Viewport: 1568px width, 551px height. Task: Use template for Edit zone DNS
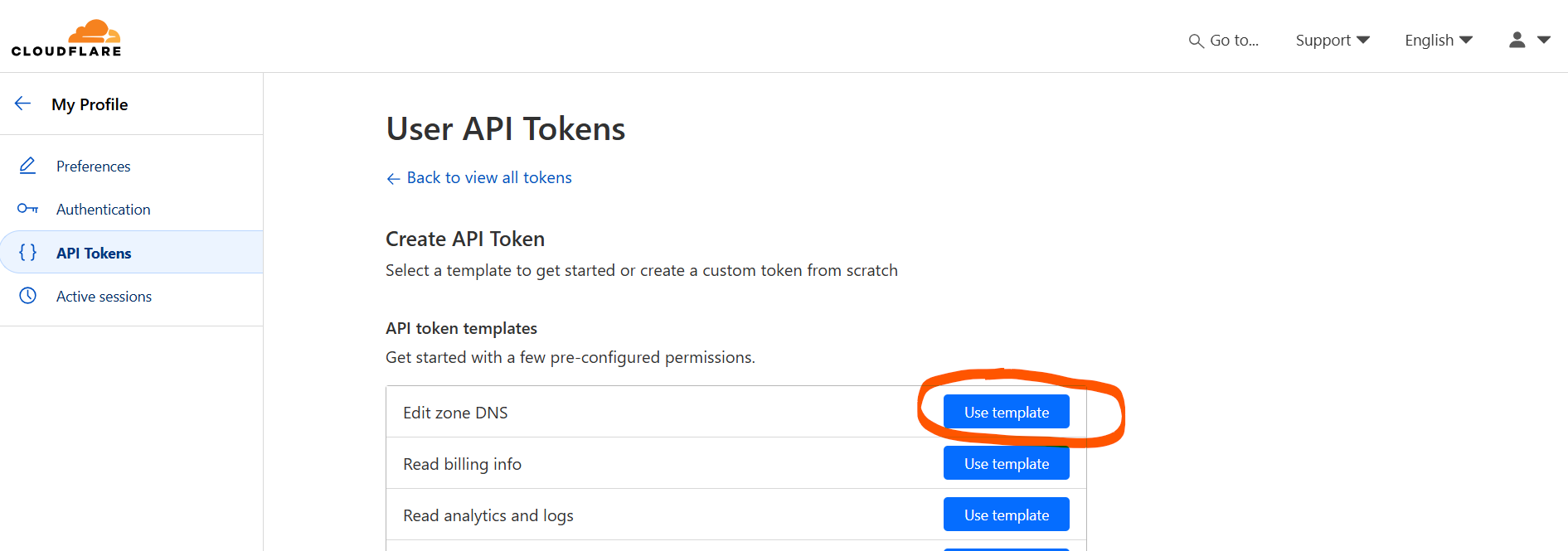tap(1006, 412)
